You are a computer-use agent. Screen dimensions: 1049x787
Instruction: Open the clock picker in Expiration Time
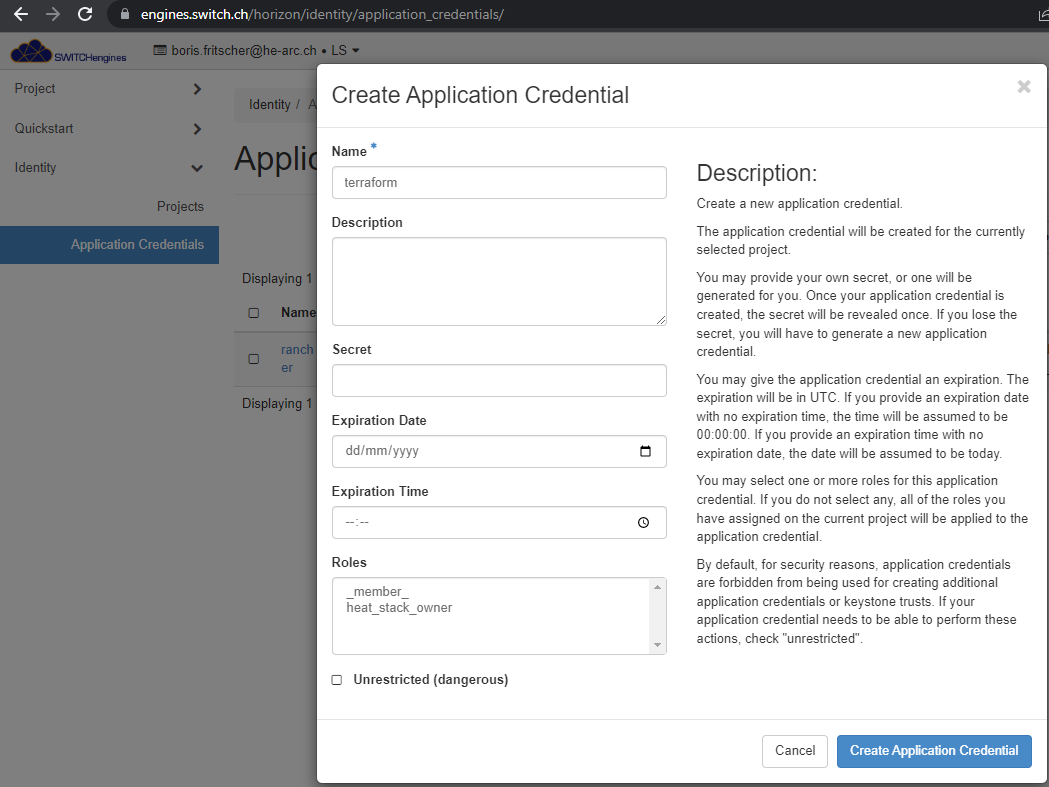click(644, 522)
